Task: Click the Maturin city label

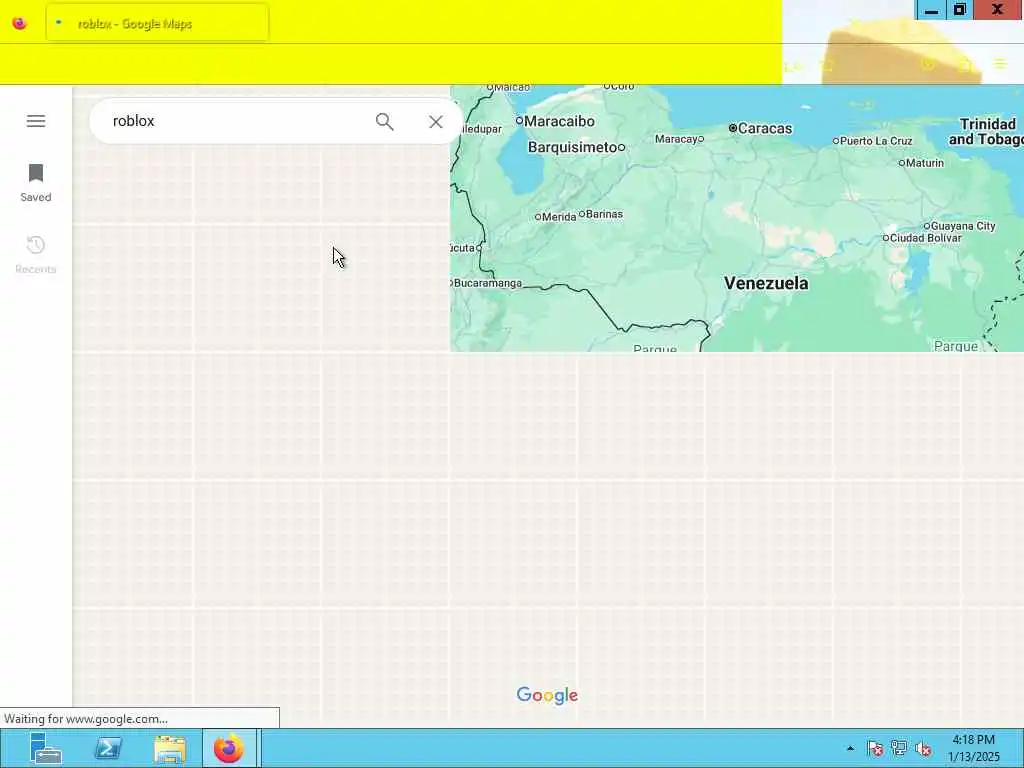Action: (925, 163)
